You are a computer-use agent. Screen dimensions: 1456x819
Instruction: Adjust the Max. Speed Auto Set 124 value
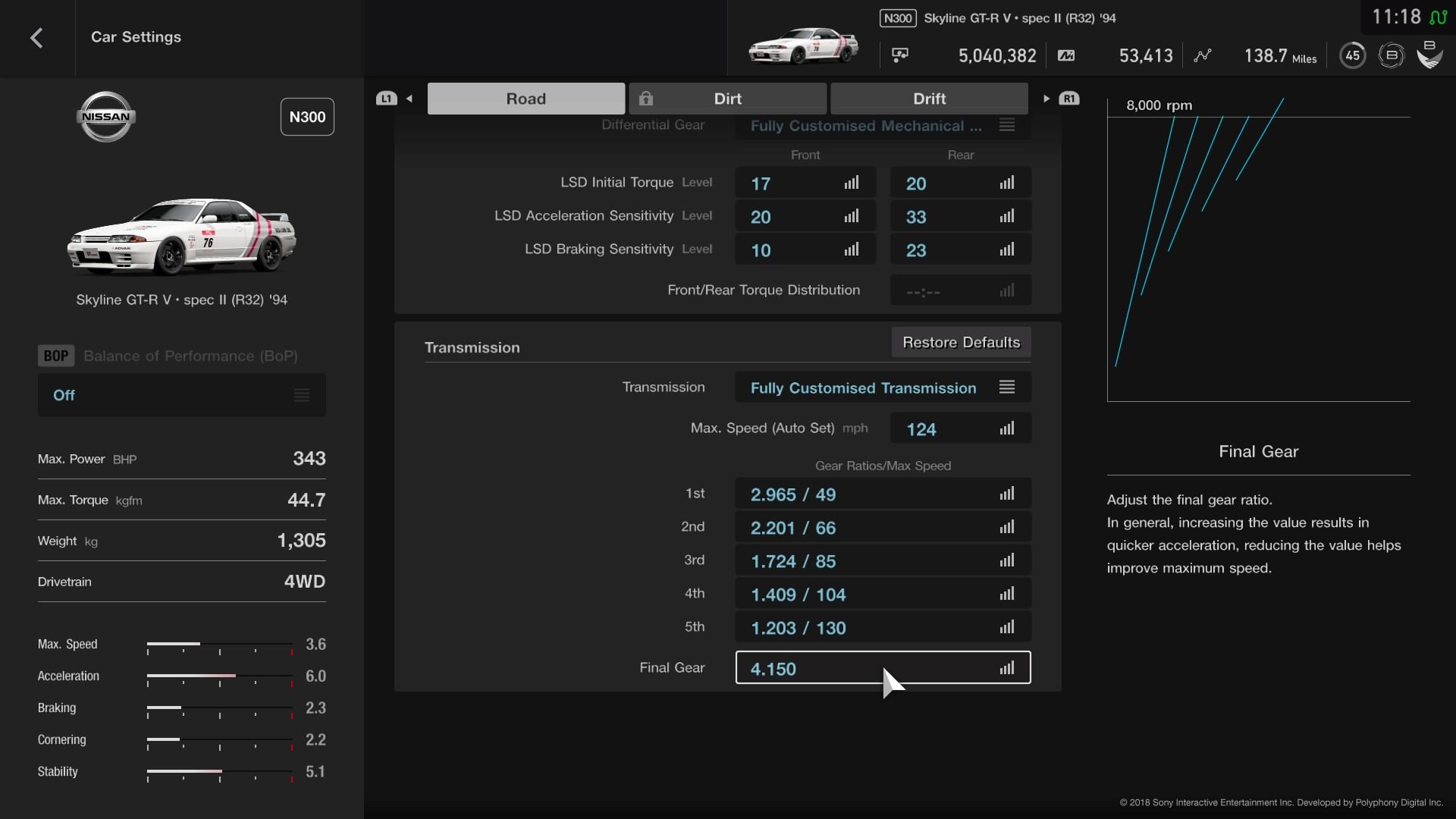click(961, 428)
